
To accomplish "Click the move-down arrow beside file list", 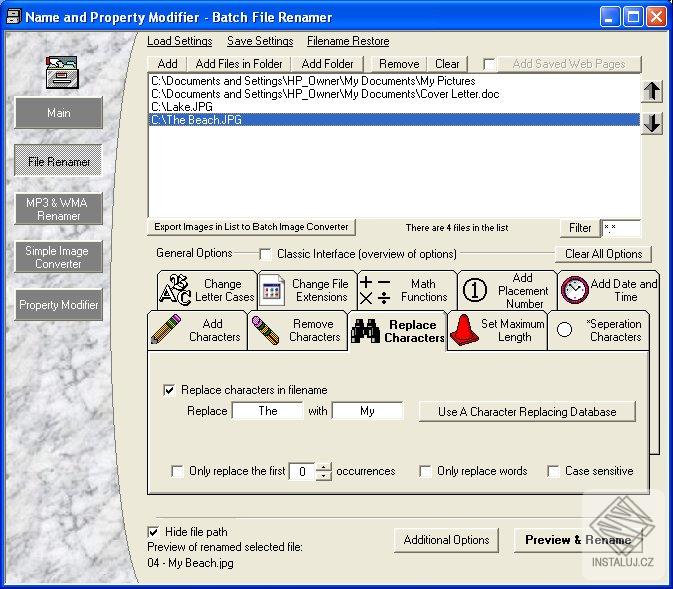I will (x=652, y=123).
